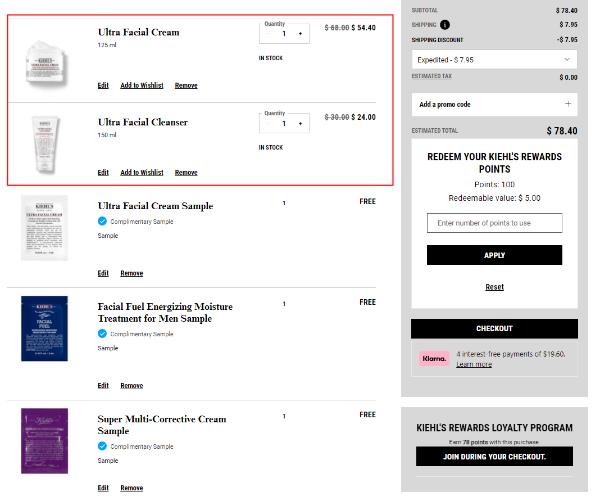
Task: Add Ultra Facial Cream to Wishlist
Action: (x=142, y=86)
